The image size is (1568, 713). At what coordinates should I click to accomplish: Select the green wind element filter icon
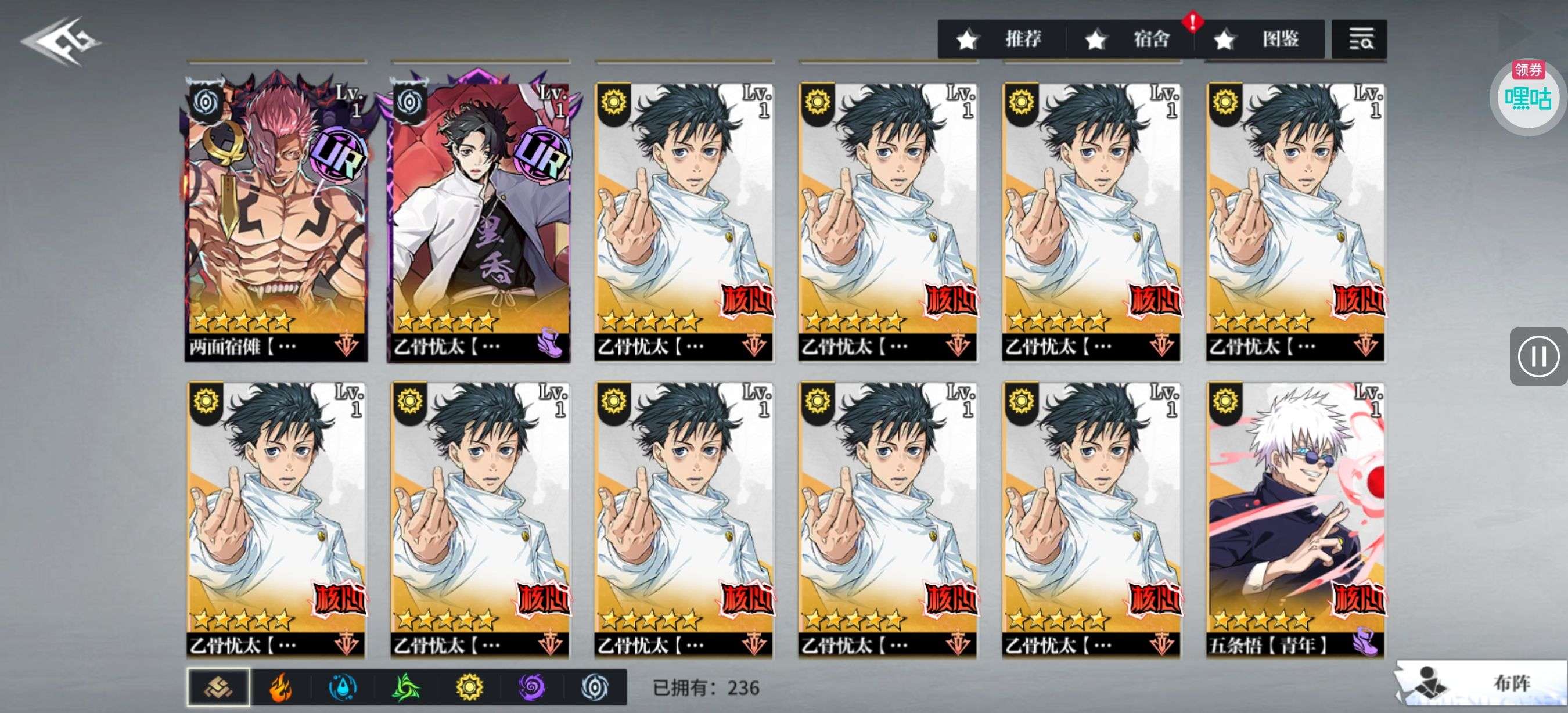point(406,688)
